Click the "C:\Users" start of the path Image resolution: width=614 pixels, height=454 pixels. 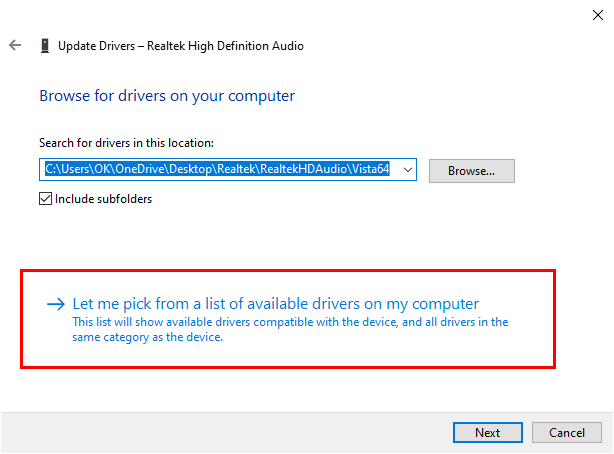click(x=66, y=171)
